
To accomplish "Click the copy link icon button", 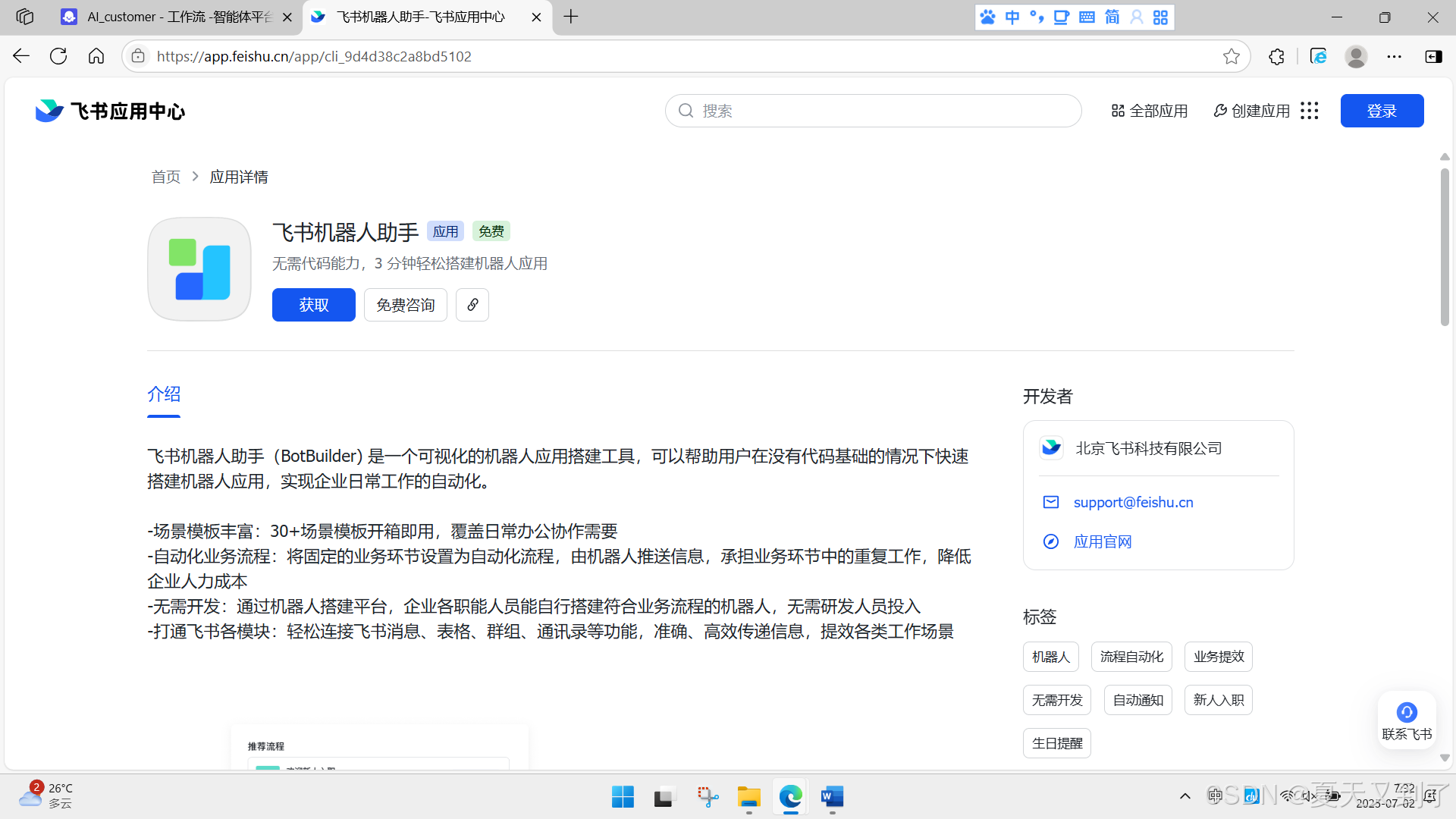I will pyautogui.click(x=472, y=305).
